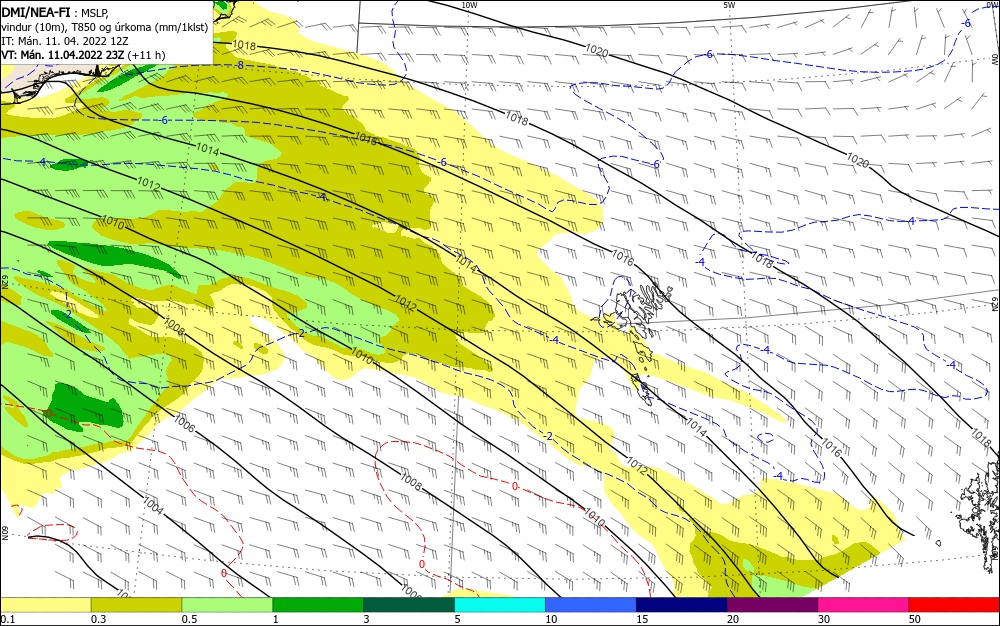Click the 'DMI/NEA-FI' title text
This screenshot has height=626, width=1000.
36,11
